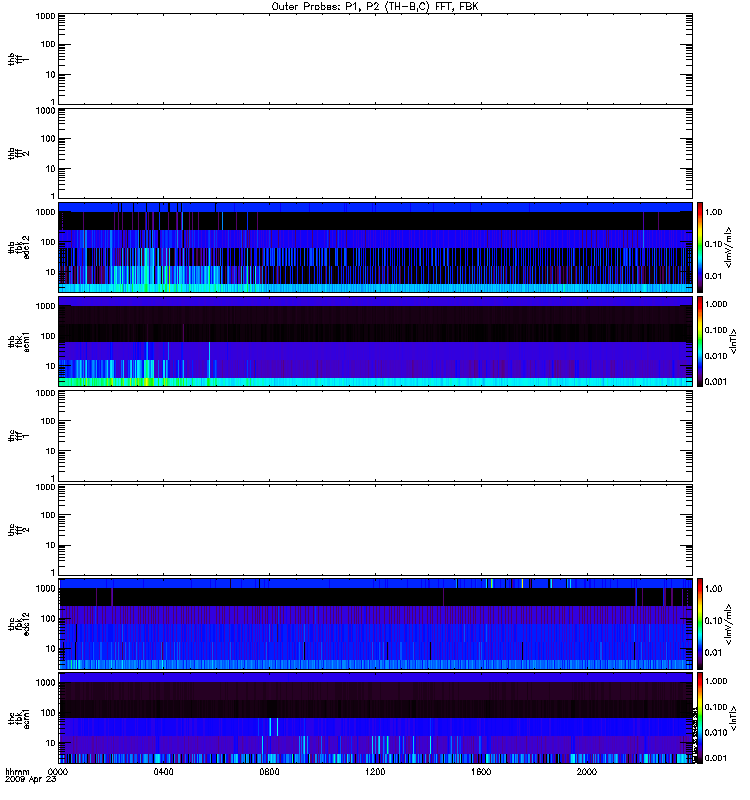Screen dimensions: 750x800
Task: Click the "0.001" tick on thb scm1 color bar
Action: pos(716,382)
